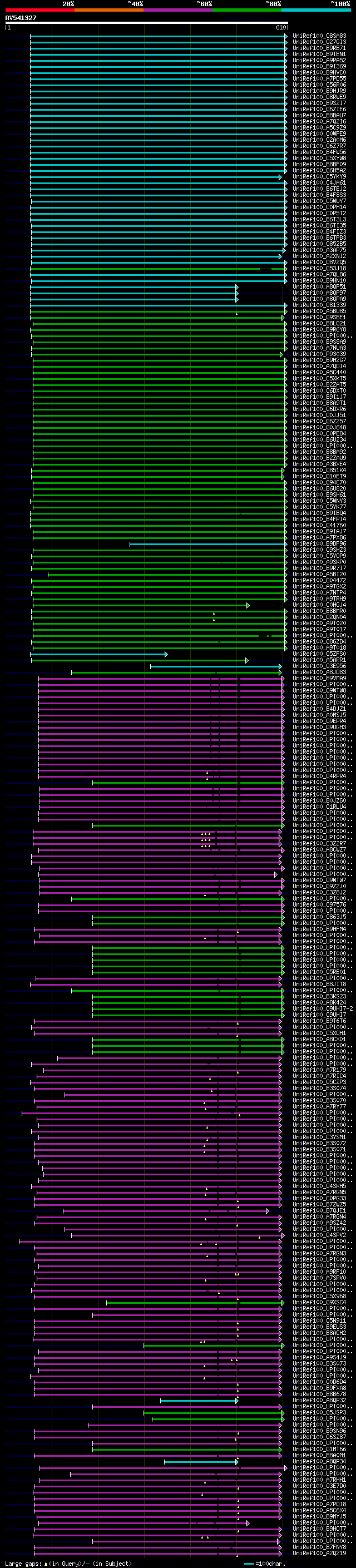Open the UniRef100_B9T6T6 entry
356x1568 pixels.
tap(319, 1021)
